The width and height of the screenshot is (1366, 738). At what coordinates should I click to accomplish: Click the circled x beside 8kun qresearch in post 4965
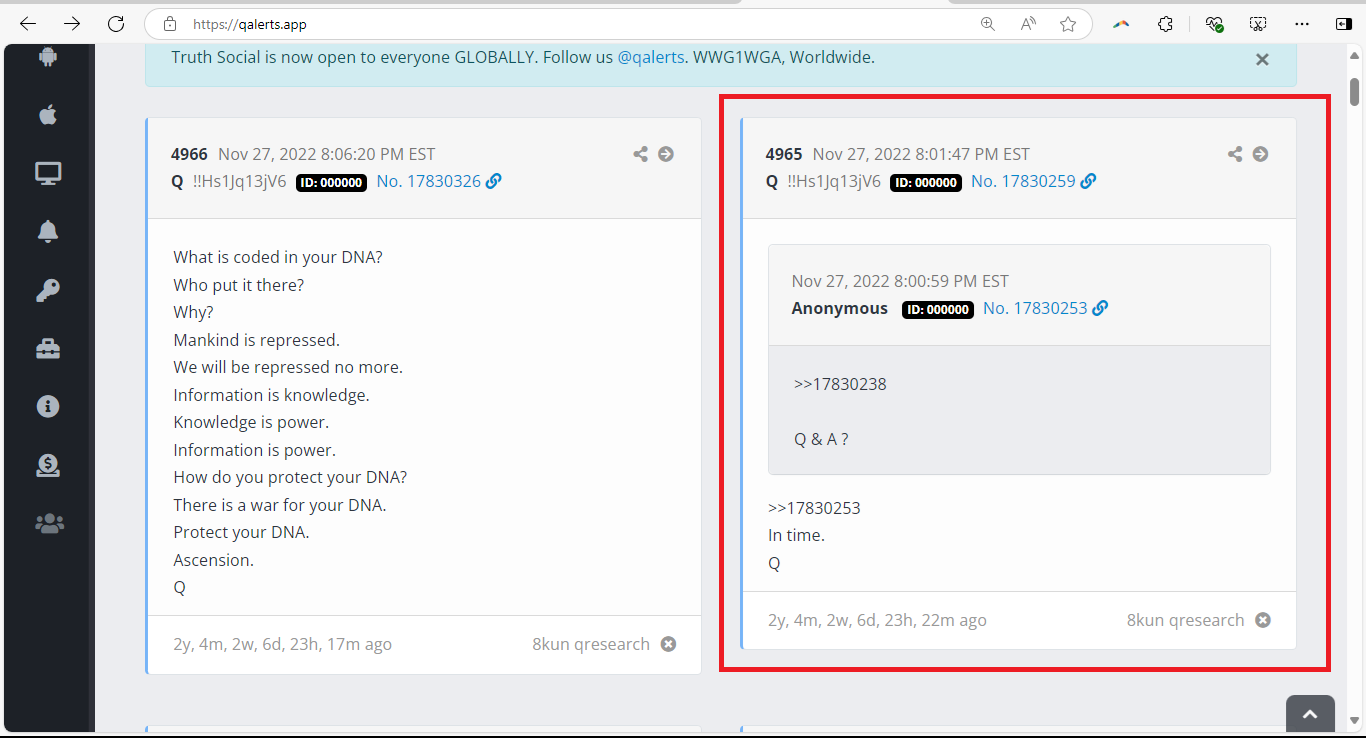[x=1263, y=620]
